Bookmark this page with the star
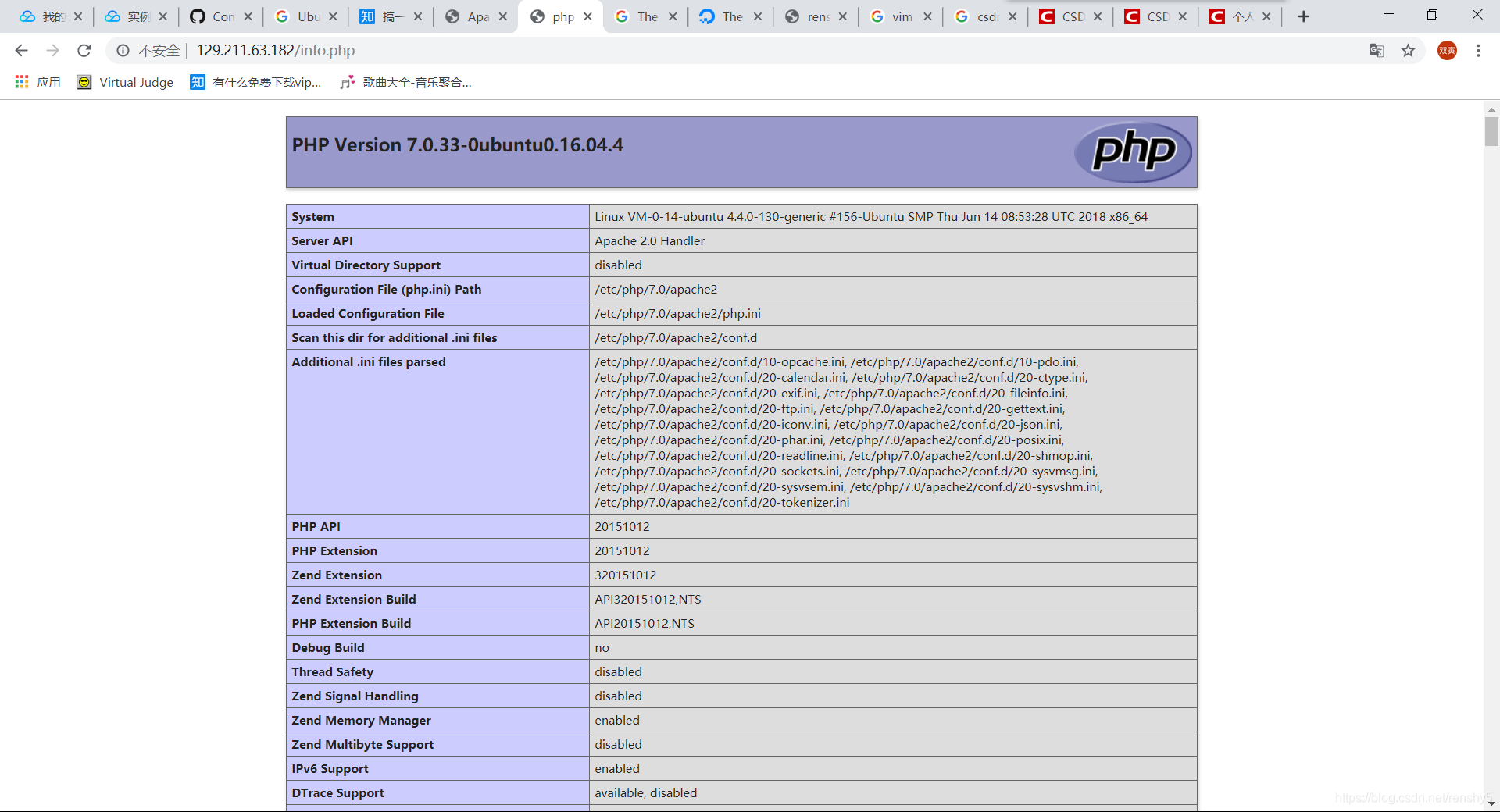This screenshot has width=1500, height=812. tap(1408, 51)
